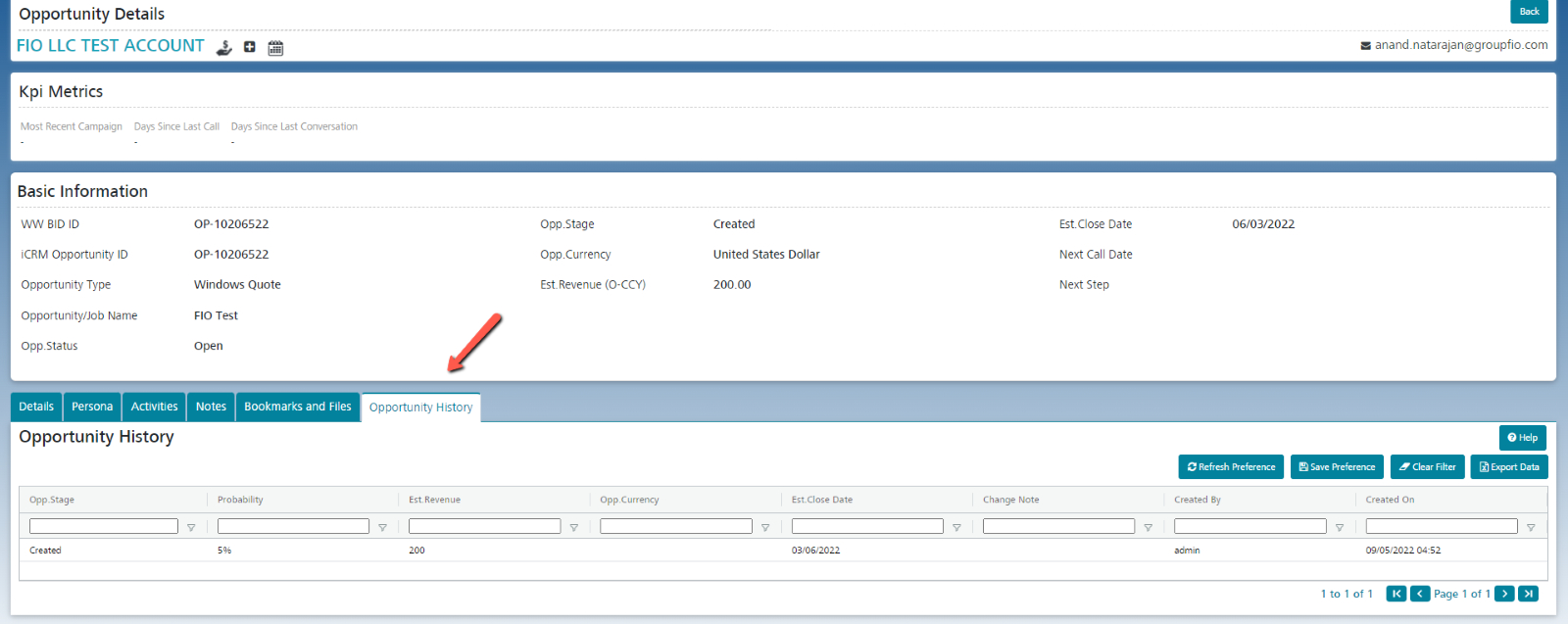Sort by the Change Note column header

click(1010, 500)
